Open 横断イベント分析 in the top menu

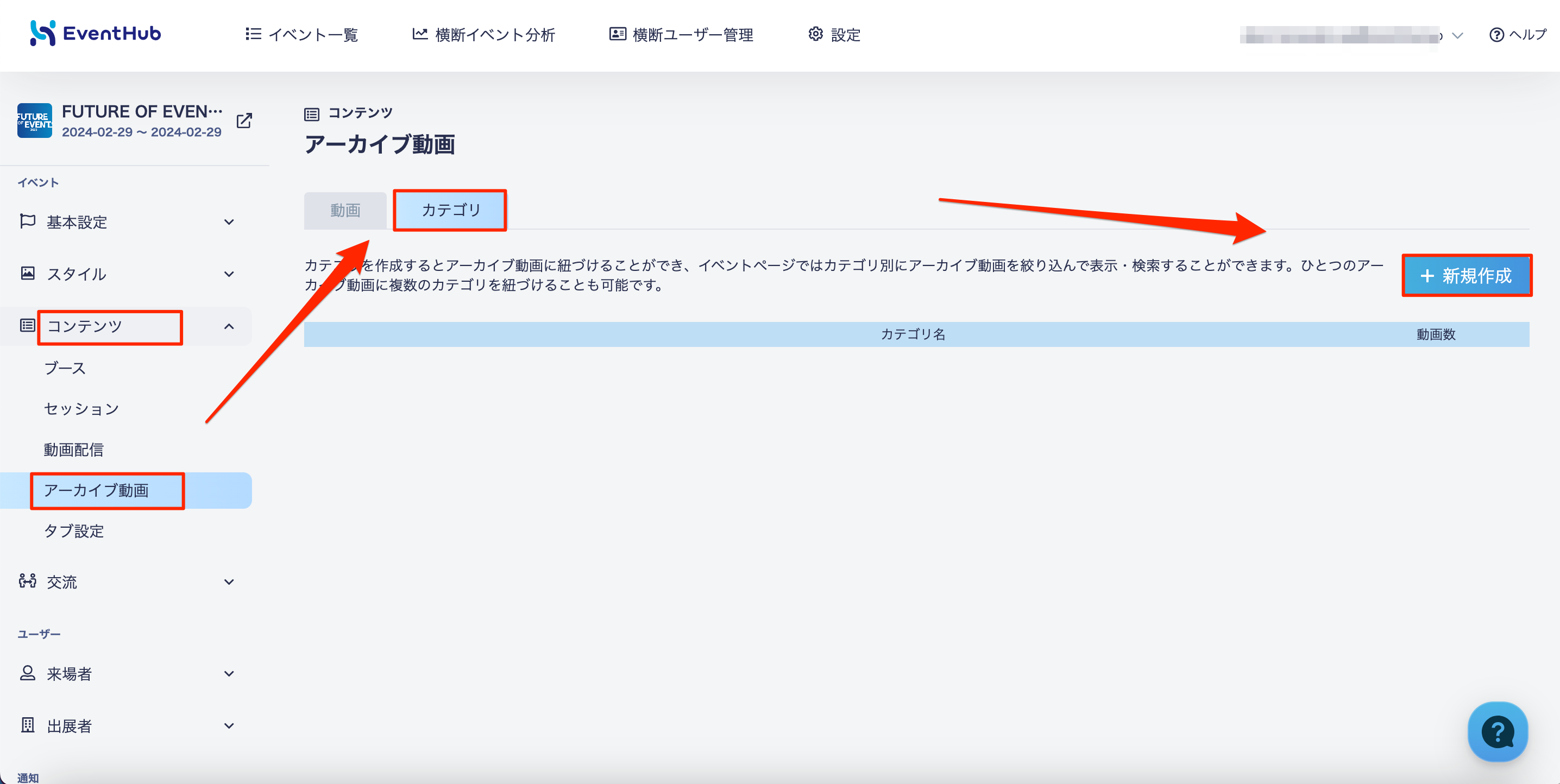coord(495,35)
